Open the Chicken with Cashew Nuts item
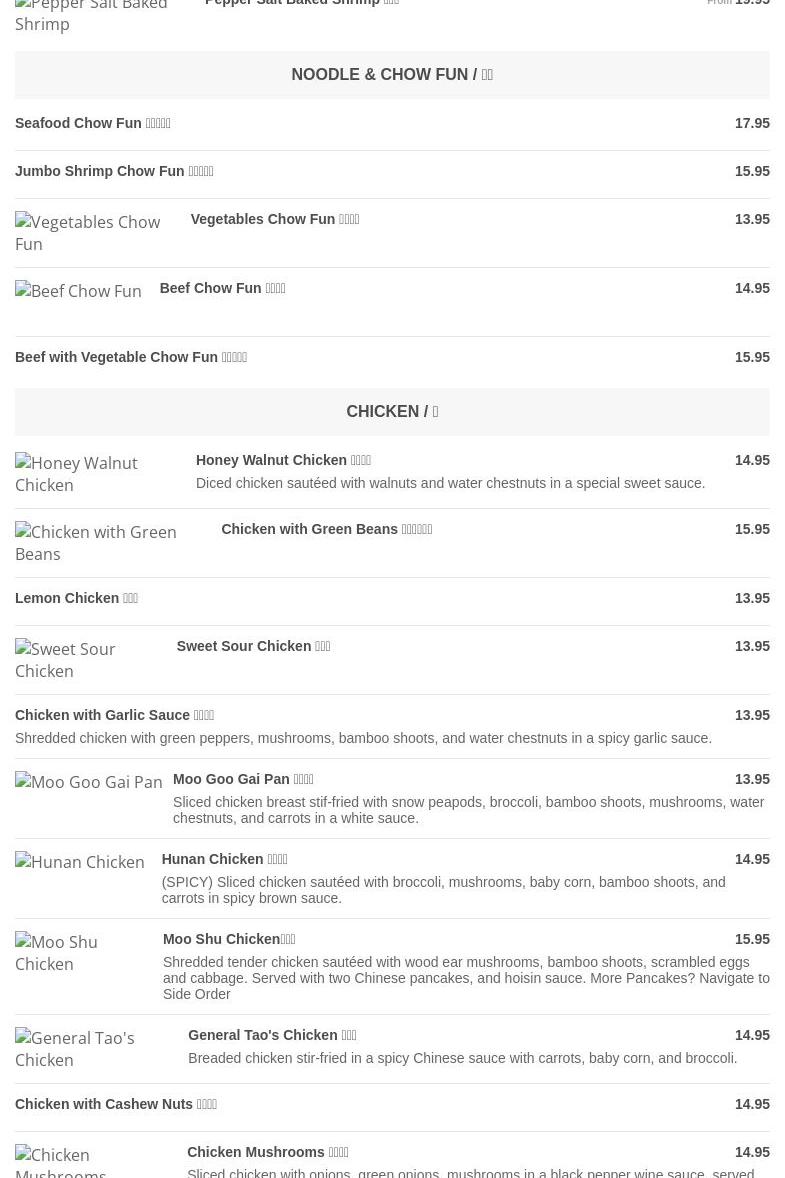This screenshot has height=1178, width=785. [116, 1104]
